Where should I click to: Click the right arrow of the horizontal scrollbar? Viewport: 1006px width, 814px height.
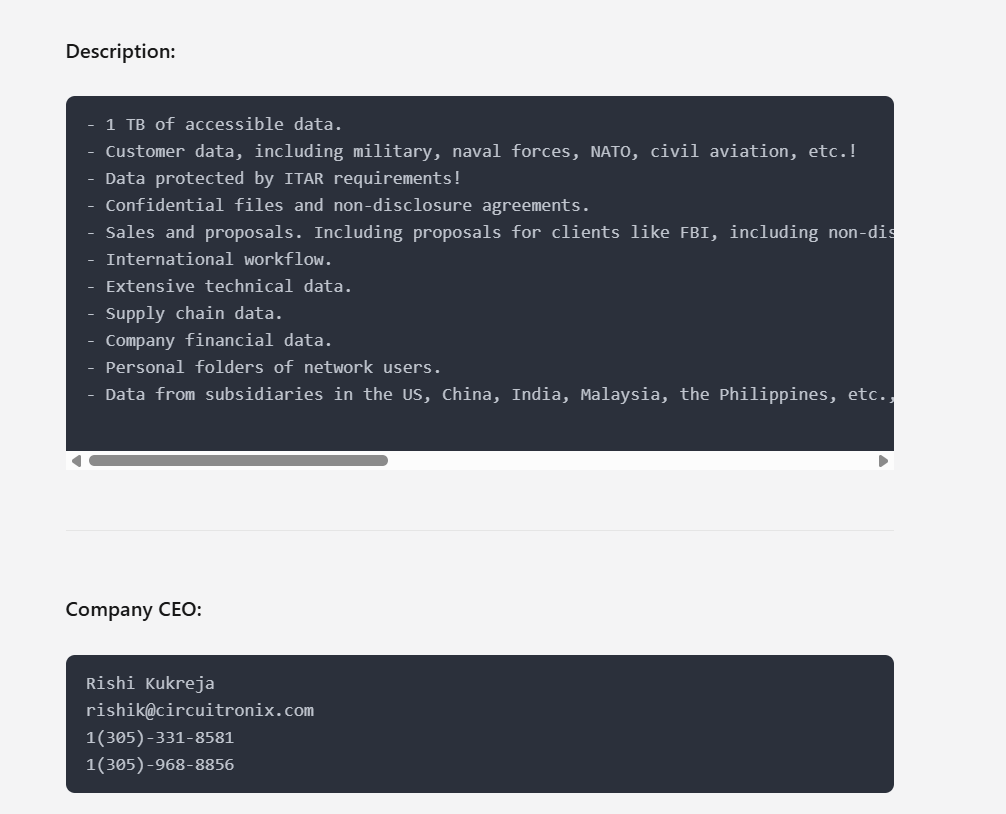point(883,461)
